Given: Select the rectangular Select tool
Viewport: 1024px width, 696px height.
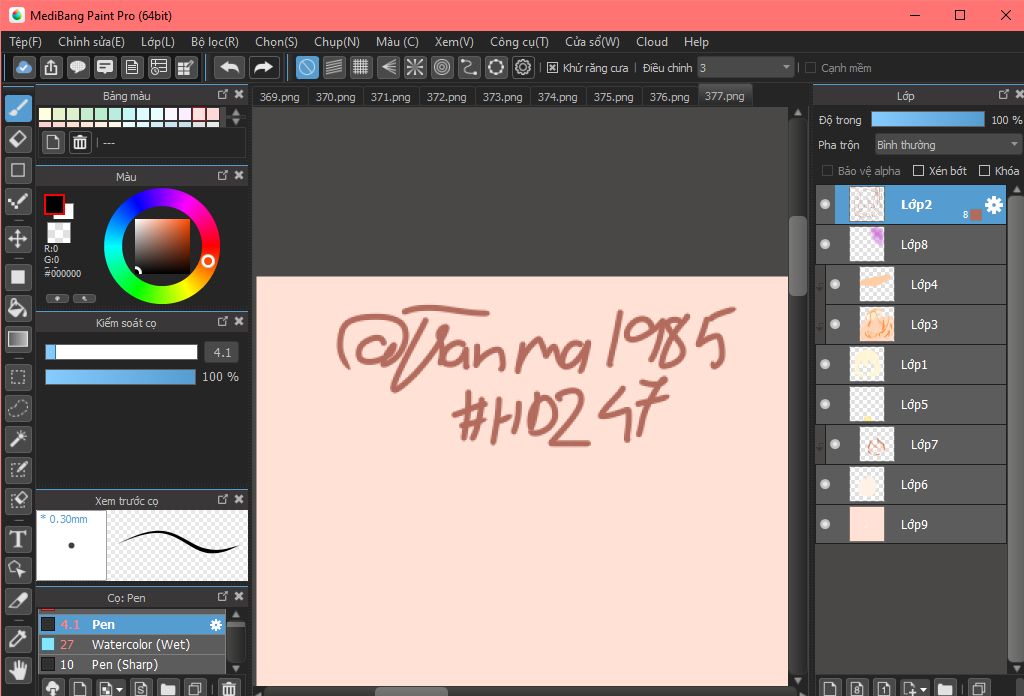Looking at the screenshot, I should (18, 377).
